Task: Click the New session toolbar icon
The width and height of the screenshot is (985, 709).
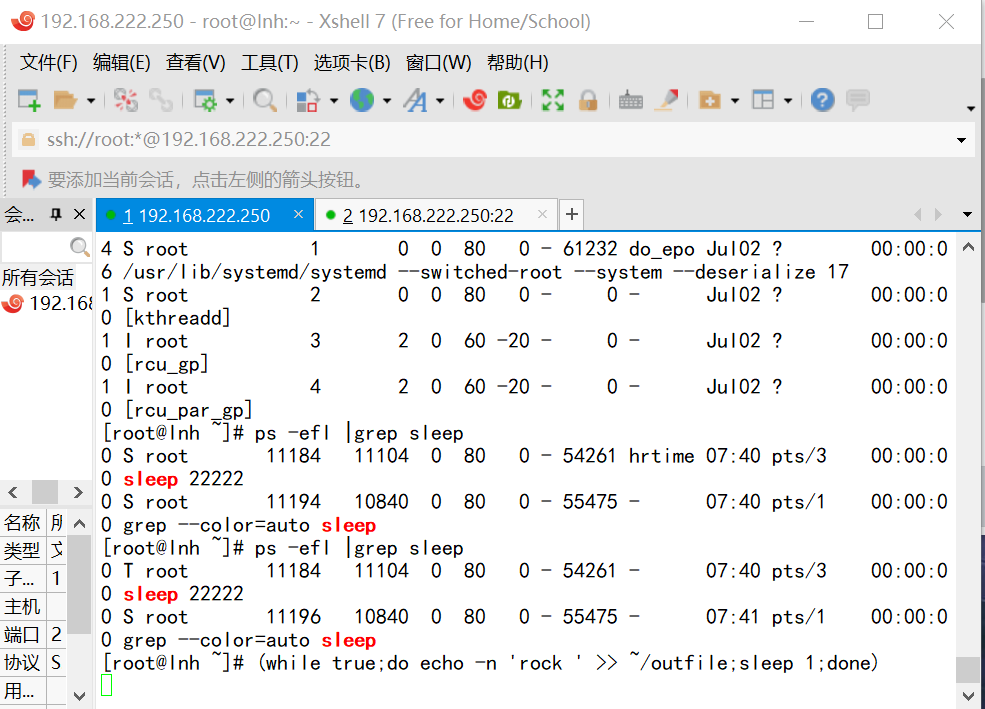Action: (29, 100)
